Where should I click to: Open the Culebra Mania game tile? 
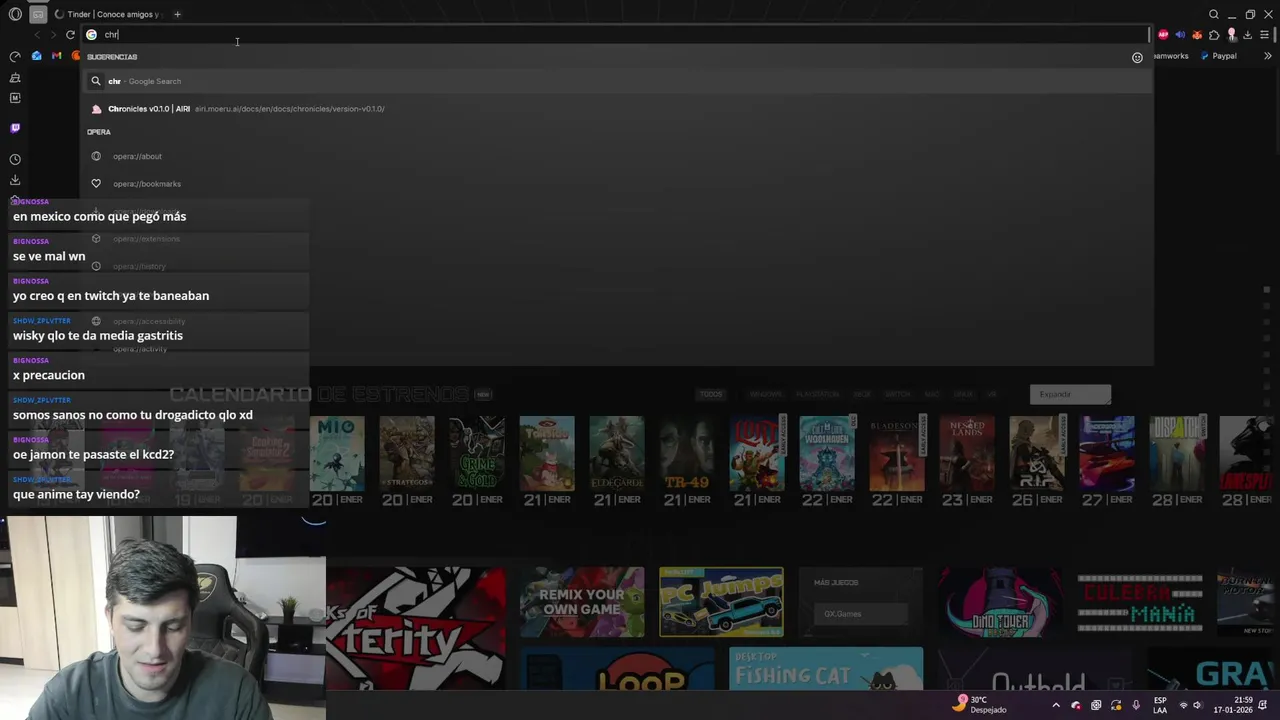[1140, 602]
